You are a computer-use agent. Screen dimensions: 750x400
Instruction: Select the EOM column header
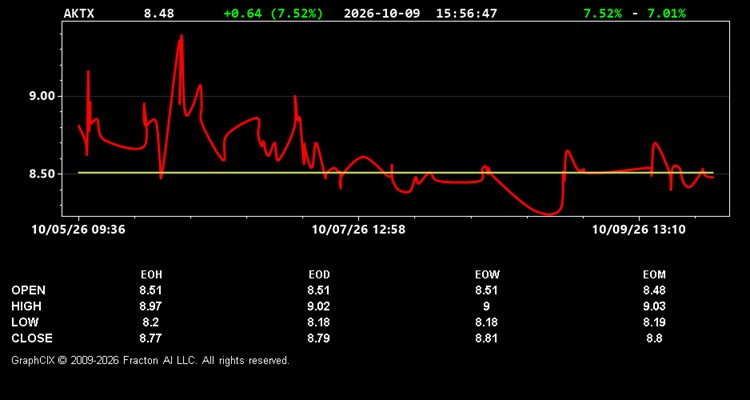coord(654,275)
